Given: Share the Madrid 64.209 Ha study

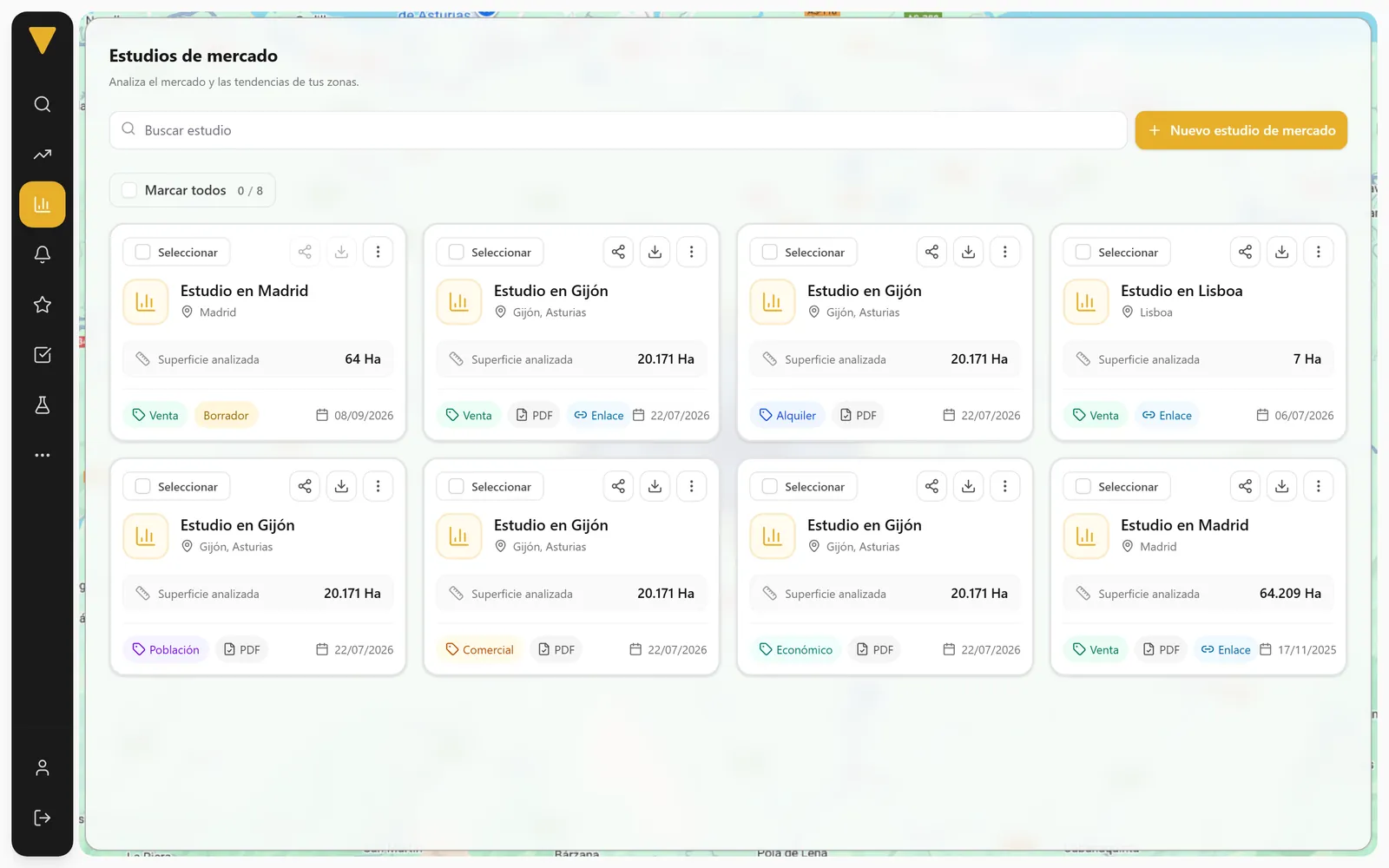Looking at the screenshot, I should coord(1246,486).
